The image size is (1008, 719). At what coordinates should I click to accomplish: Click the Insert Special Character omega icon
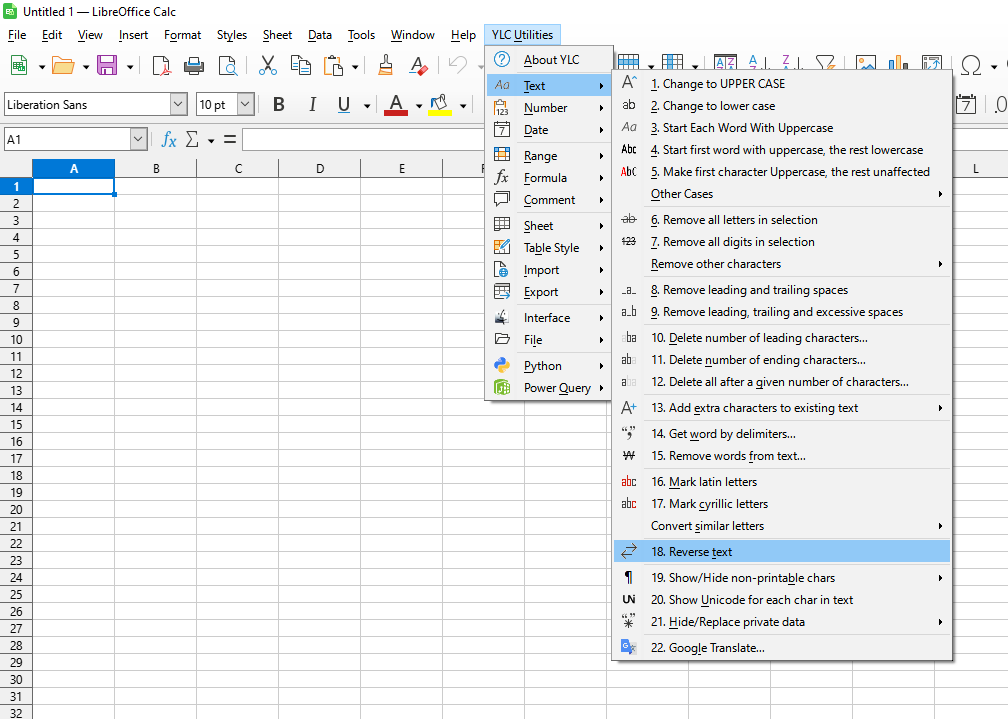coord(970,66)
